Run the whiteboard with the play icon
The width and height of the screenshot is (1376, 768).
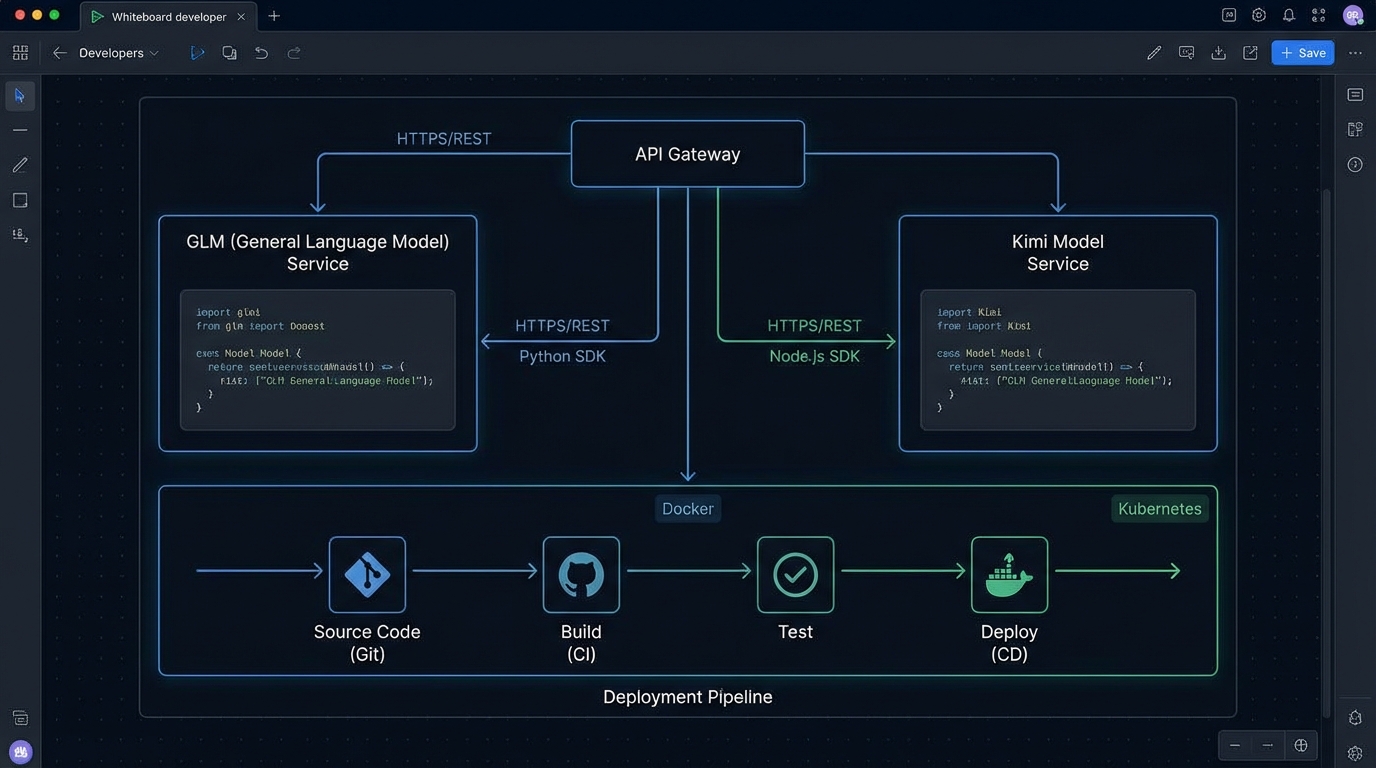point(197,52)
